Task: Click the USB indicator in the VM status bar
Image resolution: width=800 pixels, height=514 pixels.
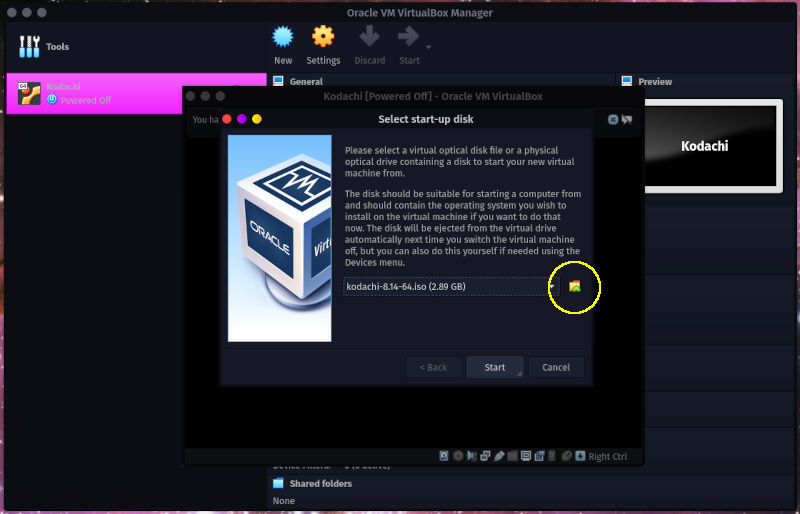Action: pyautogui.click(x=499, y=456)
